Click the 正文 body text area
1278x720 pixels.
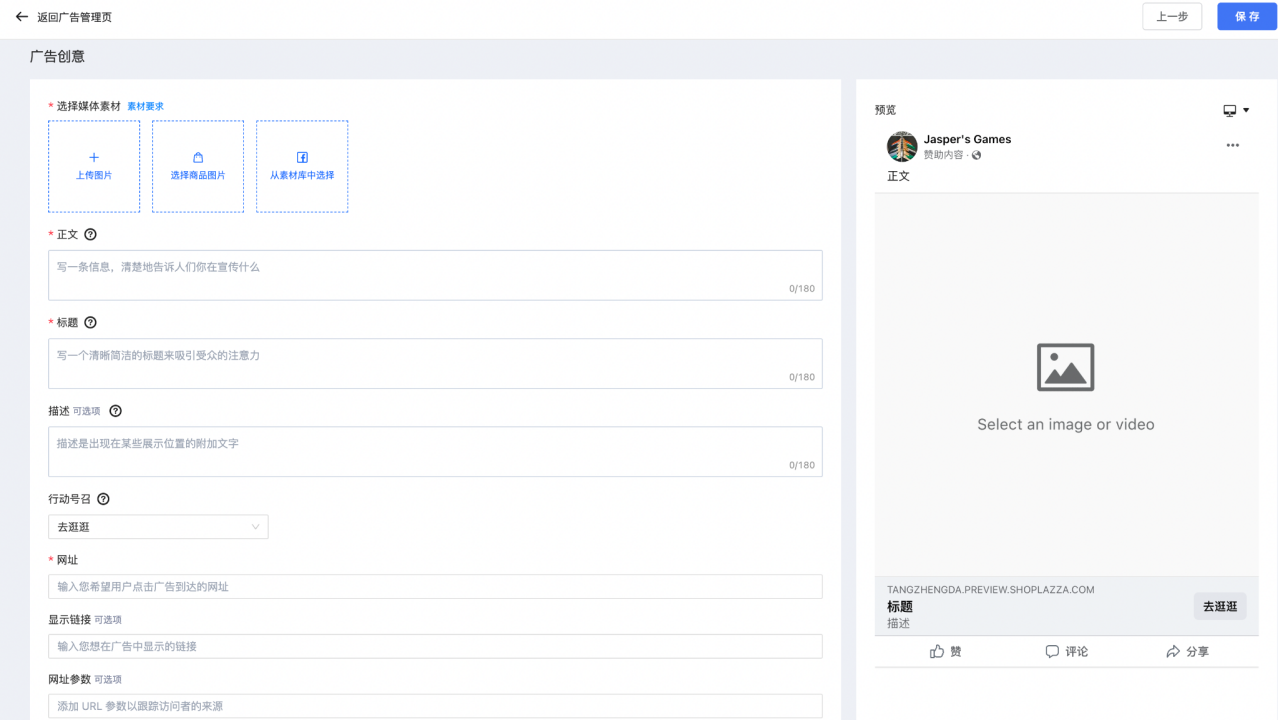click(x=435, y=275)
